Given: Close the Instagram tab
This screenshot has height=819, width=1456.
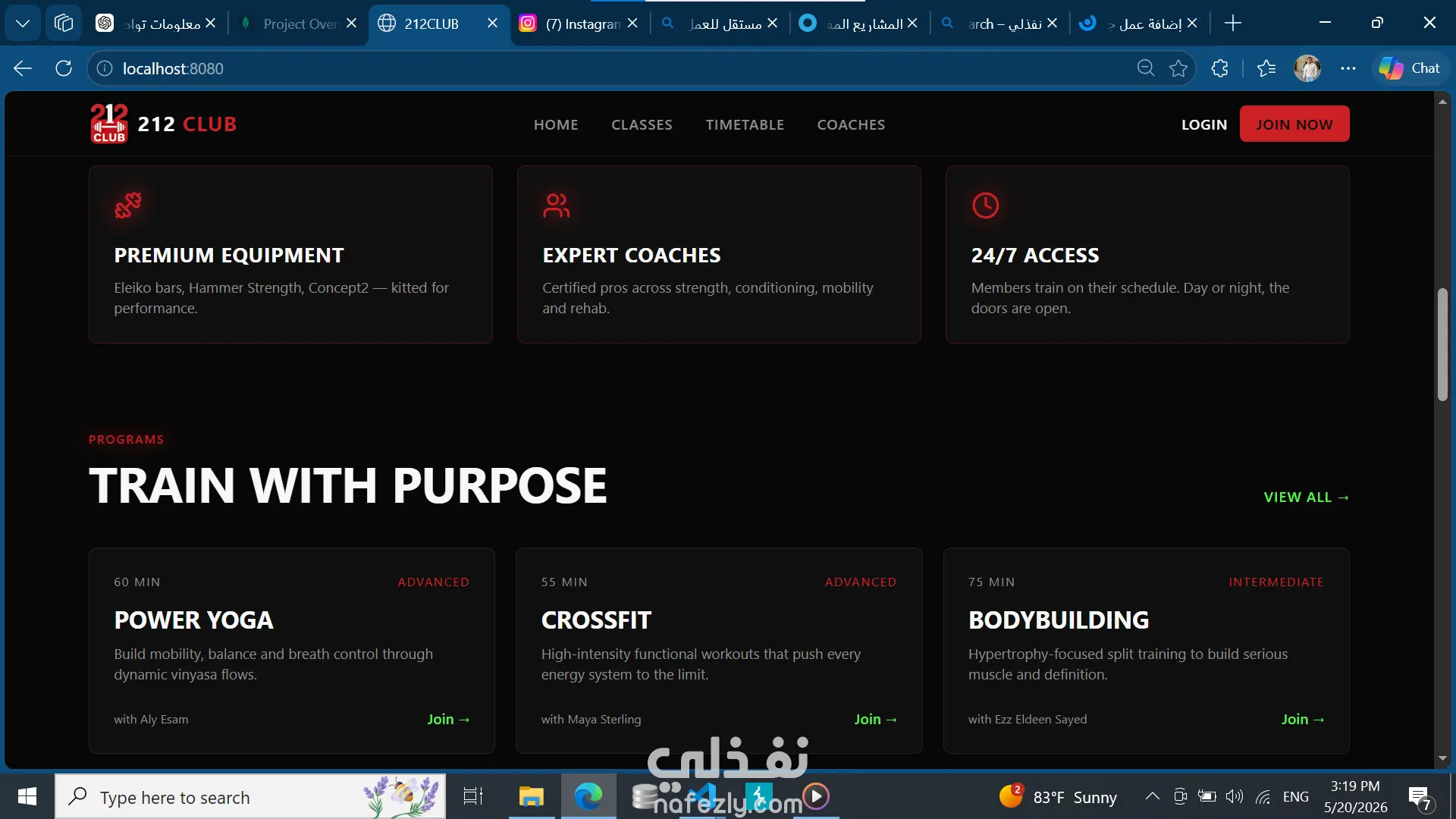Looking at the screenshot, I should (x=632, y=24).
